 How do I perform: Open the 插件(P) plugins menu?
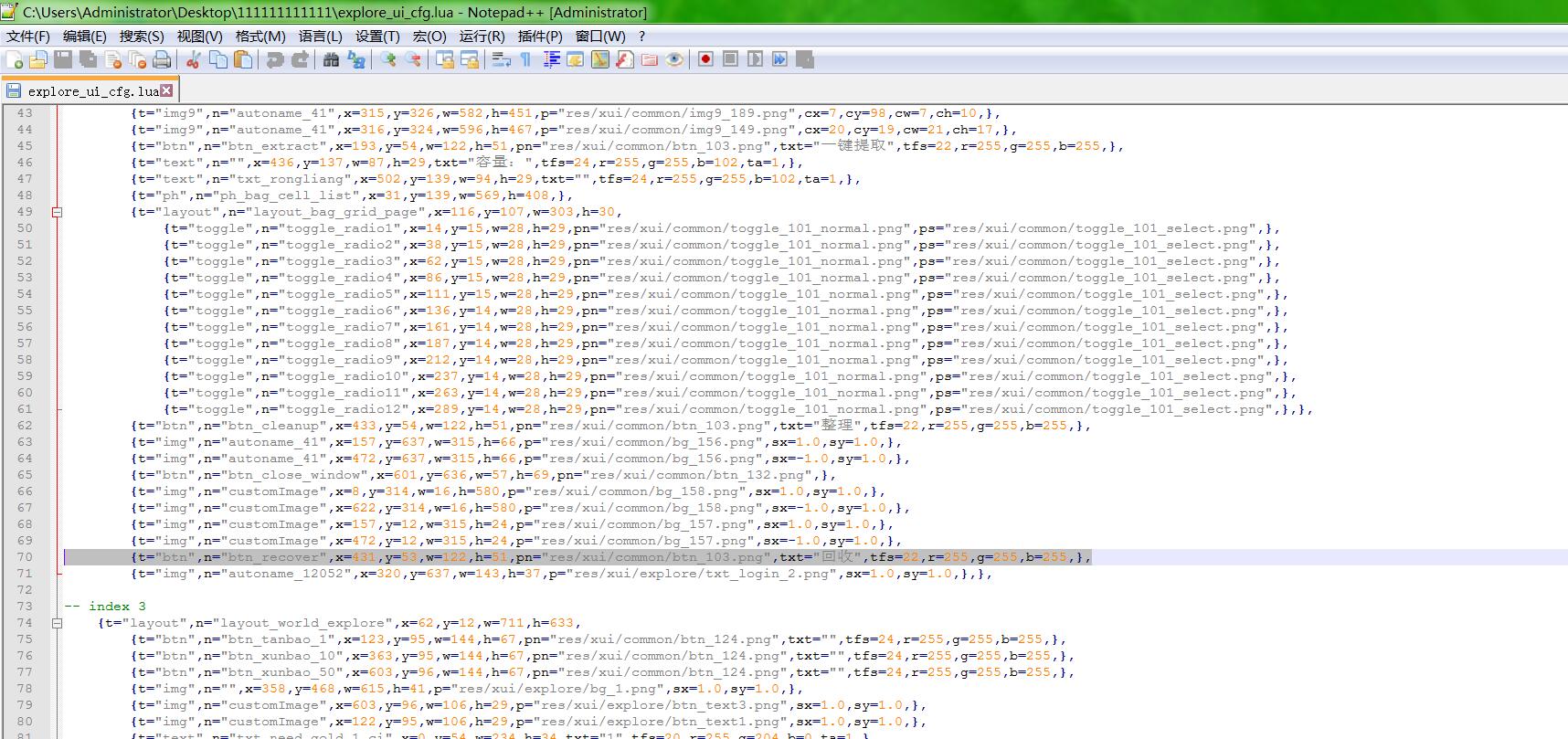pos(539,37)
